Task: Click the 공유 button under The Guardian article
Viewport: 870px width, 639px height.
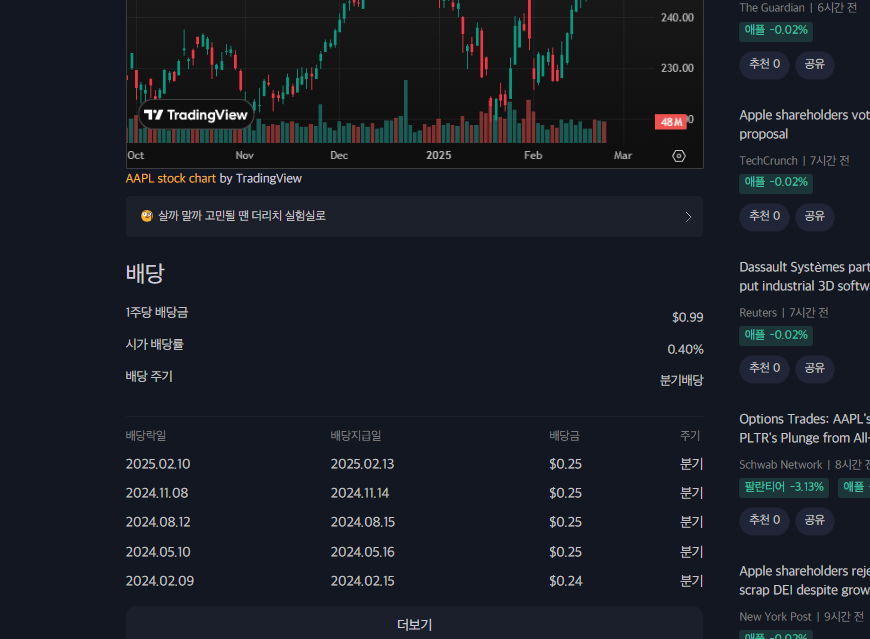Action: (815, 64)
